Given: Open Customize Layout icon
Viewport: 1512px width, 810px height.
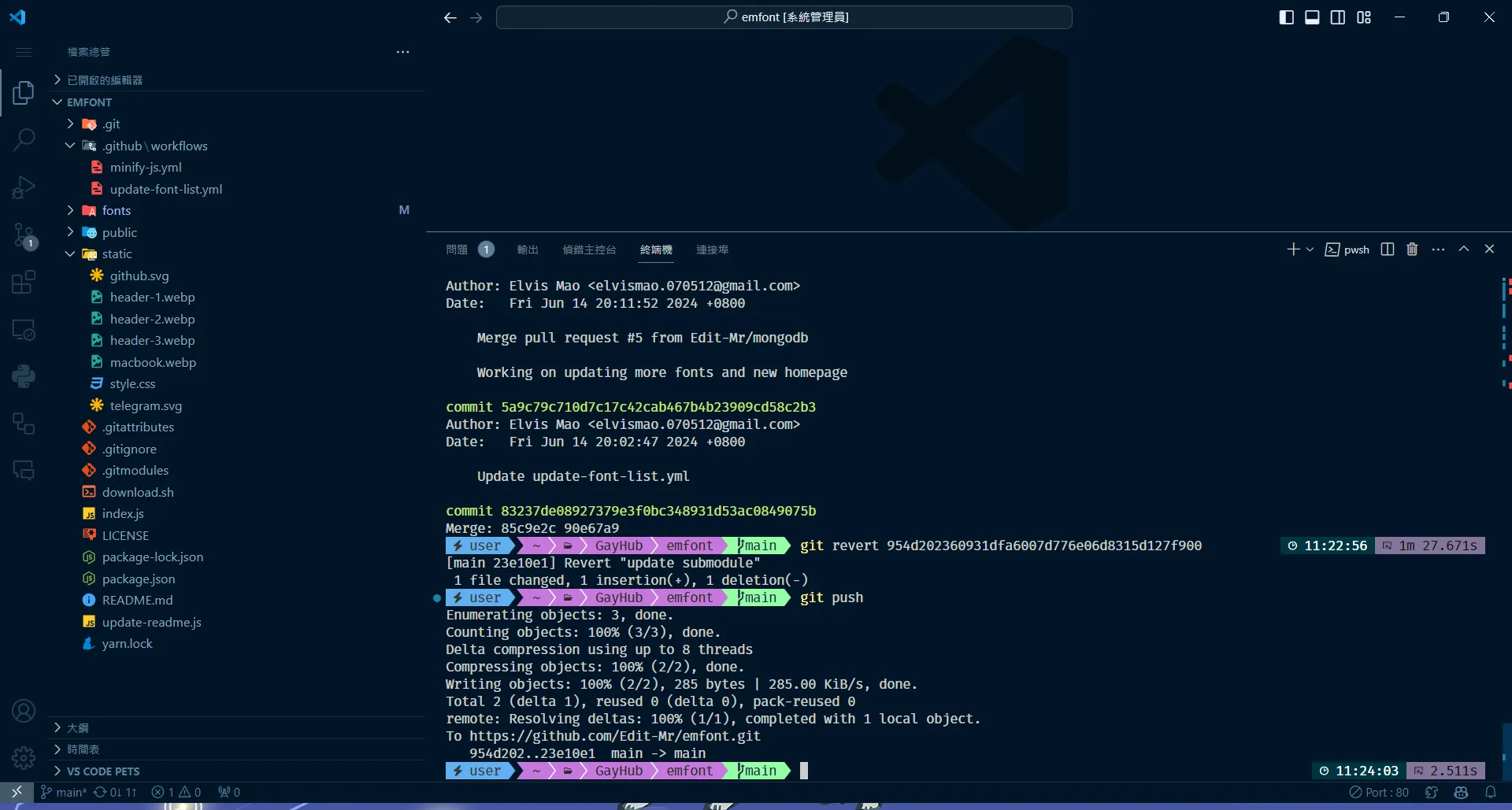Looking at the screenshot, I should tap(1364, 17).
